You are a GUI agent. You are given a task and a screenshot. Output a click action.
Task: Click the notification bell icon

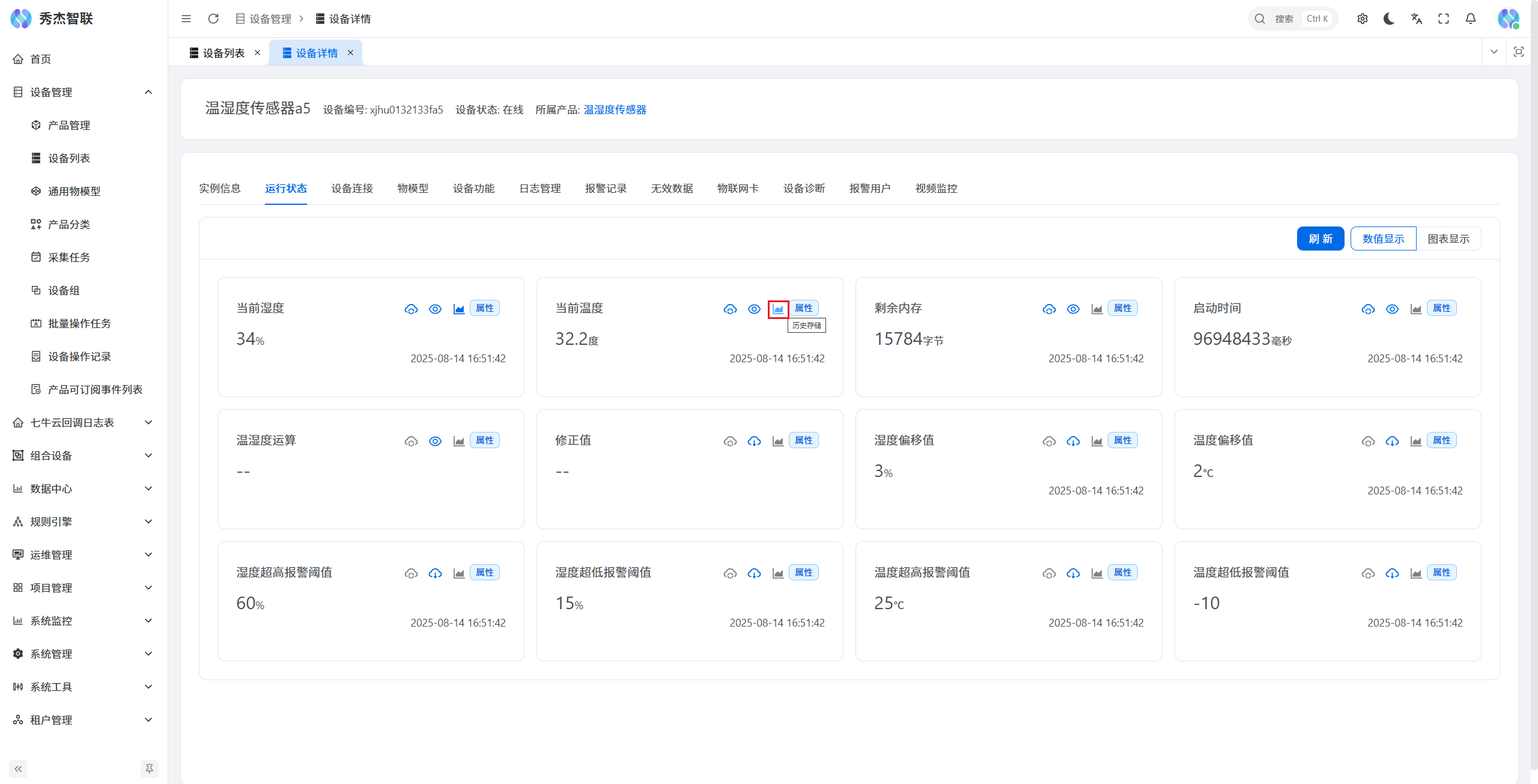pos(1470,19)
